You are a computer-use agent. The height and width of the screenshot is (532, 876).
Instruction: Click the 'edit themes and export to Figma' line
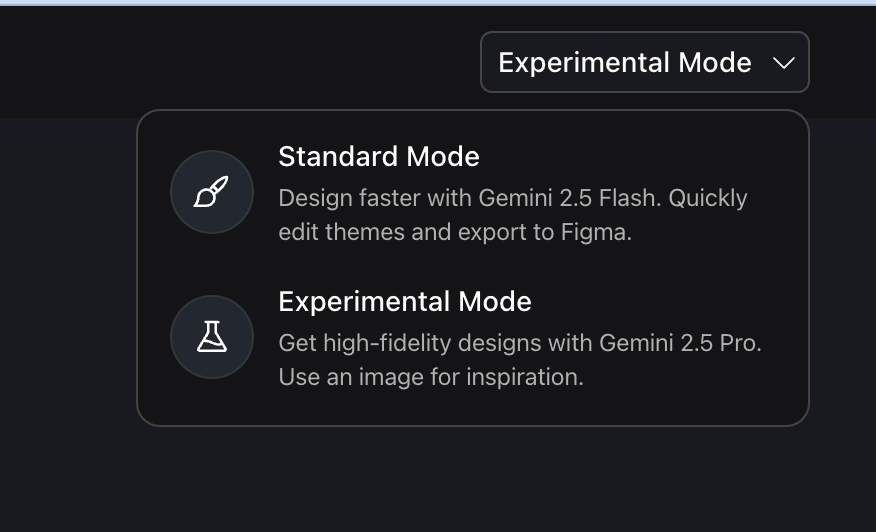pyautogui.click(x=455, y=233)
